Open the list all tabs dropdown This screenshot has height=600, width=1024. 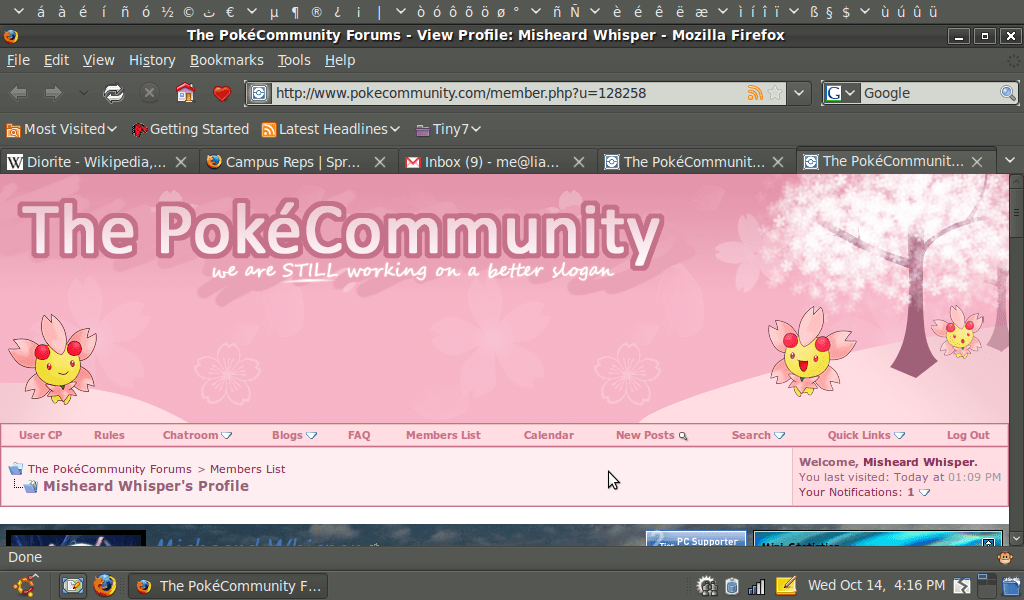[1010, 161]
